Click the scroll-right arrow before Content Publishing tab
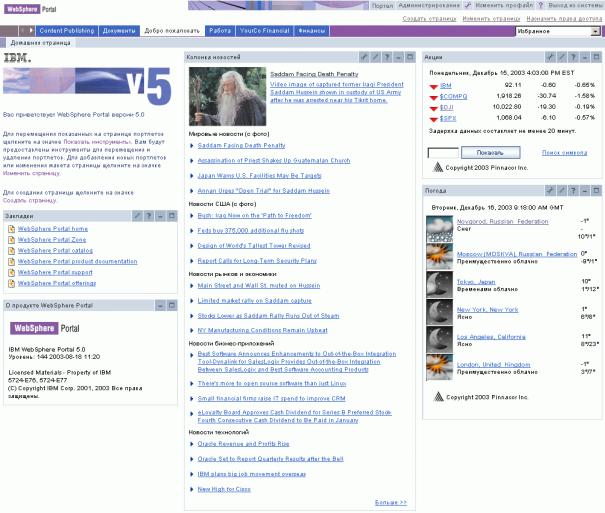Screen dimensions: 605x513 tap(31, 30)
